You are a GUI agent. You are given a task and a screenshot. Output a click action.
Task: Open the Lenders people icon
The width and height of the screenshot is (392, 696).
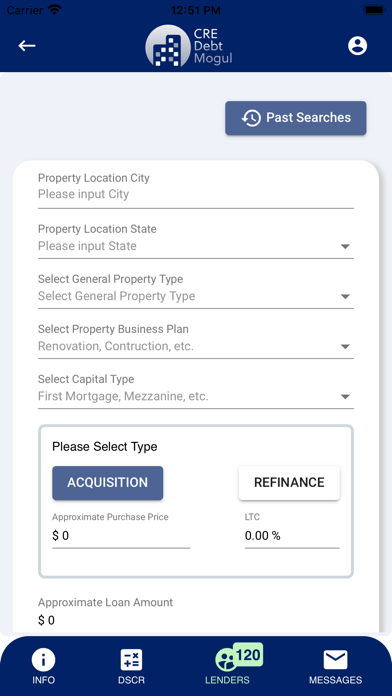coord(226,660)
